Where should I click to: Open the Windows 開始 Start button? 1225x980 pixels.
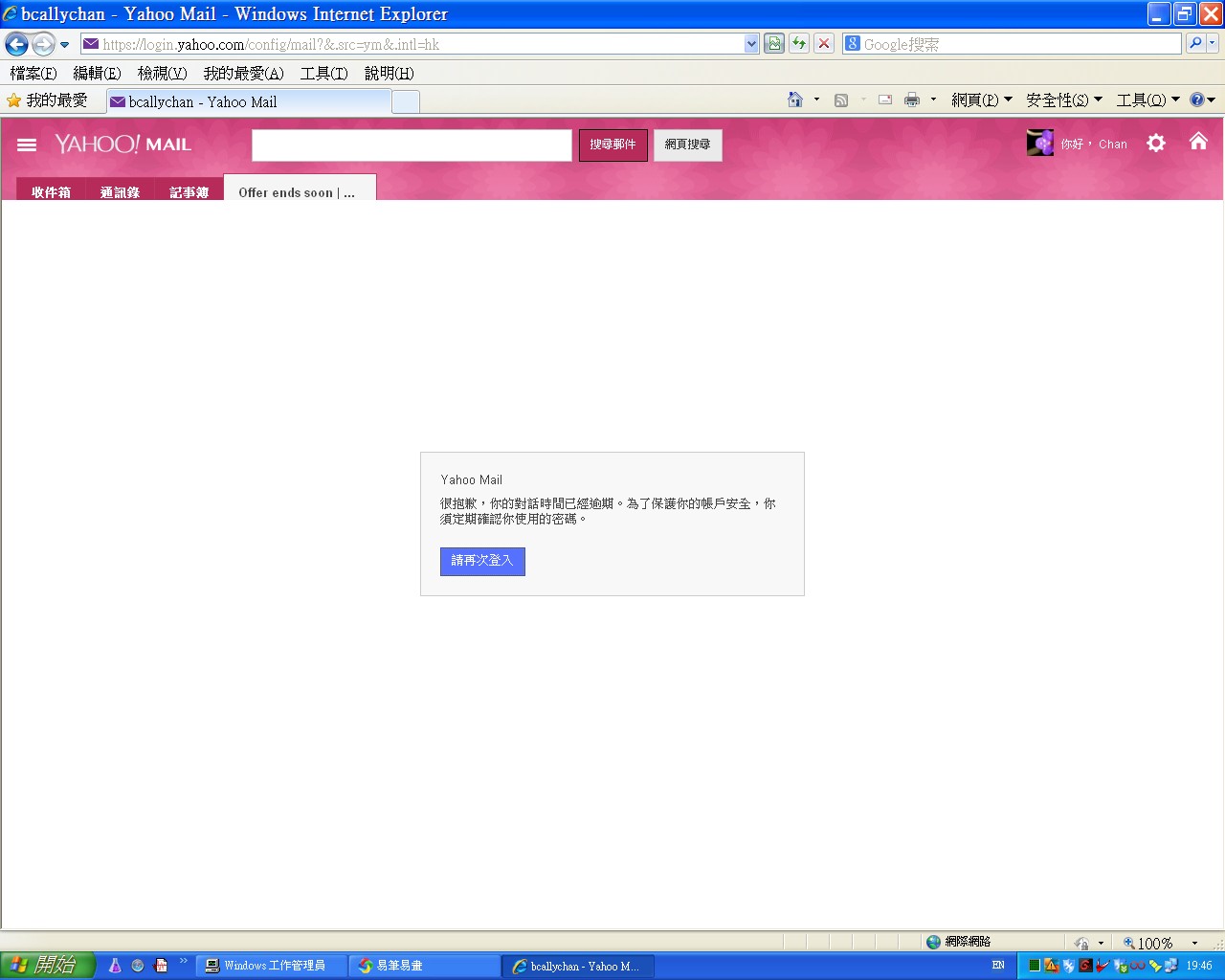[47, 965]
